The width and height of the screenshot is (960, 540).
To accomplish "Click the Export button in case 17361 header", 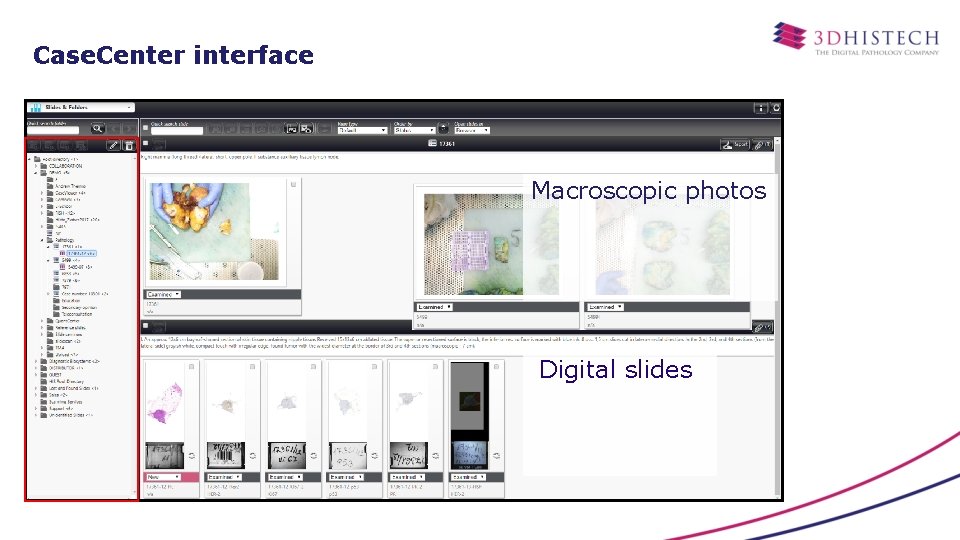I will 735,144.
